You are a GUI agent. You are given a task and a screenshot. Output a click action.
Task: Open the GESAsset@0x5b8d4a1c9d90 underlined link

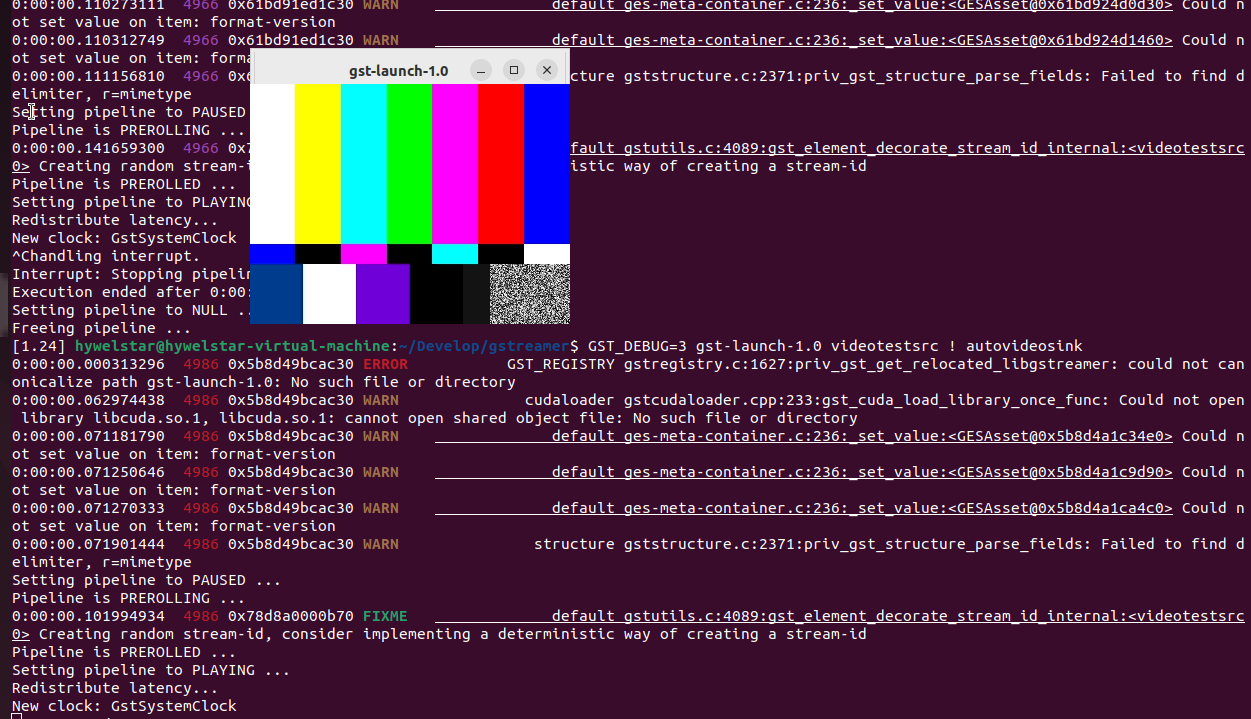pos(1059,472)
